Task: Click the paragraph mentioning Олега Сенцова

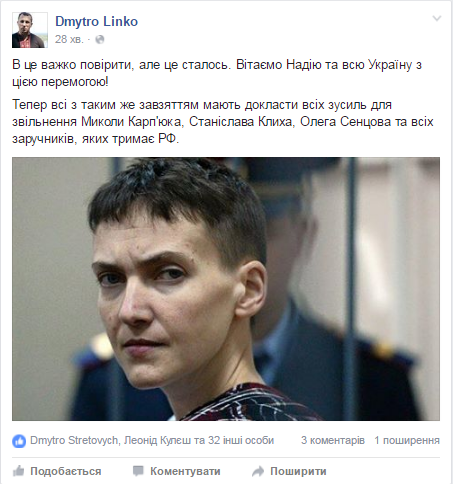Action: (x=223, y=121)
